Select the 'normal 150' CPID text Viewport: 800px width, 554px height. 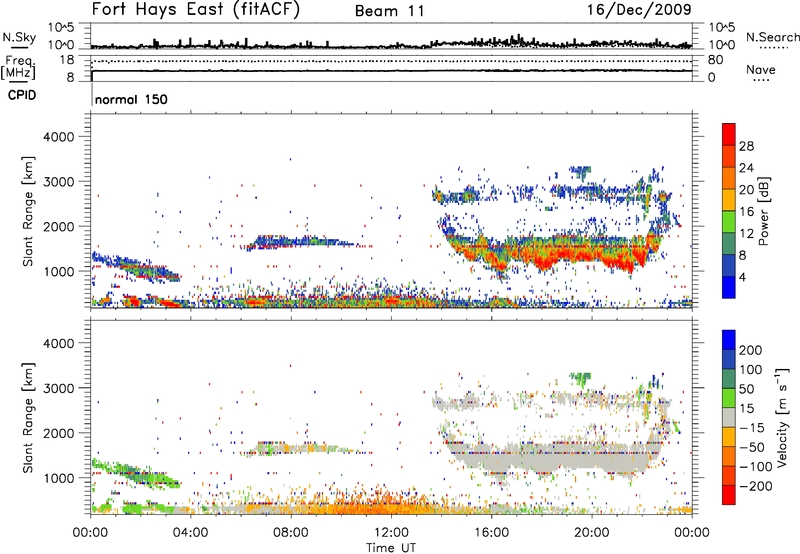click(x=131, y=99)
